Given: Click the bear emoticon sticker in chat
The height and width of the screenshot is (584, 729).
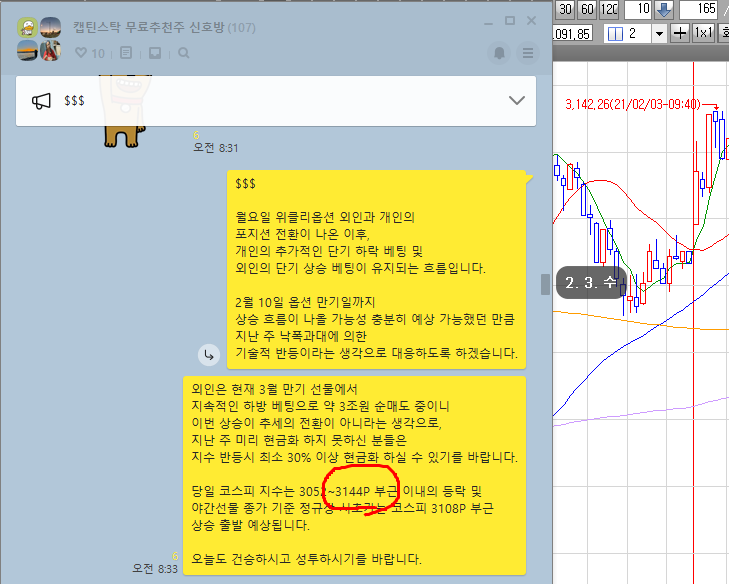Looking at the screenshot, I should click(126, 111).
